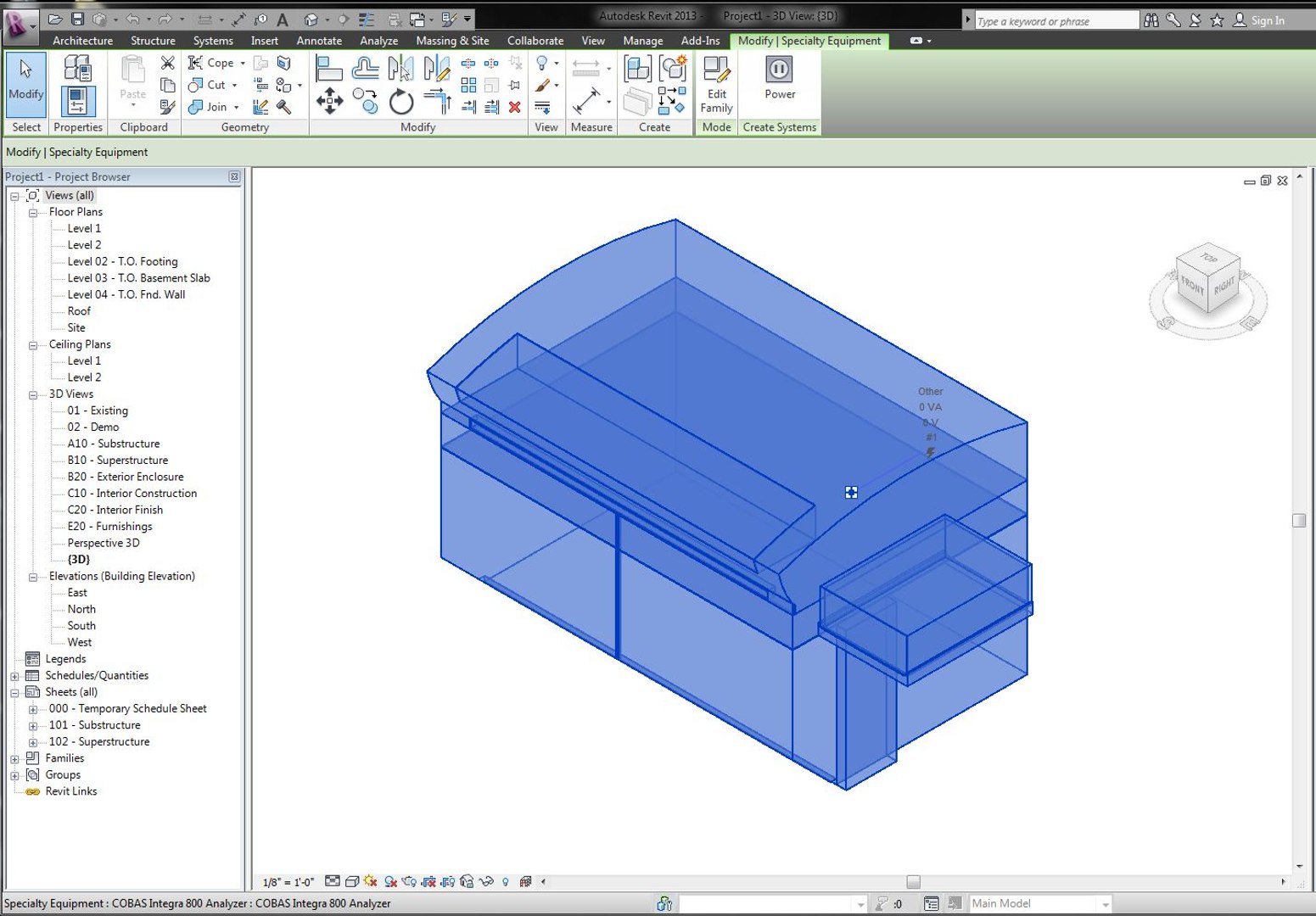Switch to the Massing & Site tab
The height and width of the screenshot is (916, 1316).
[x=452, y=41]
